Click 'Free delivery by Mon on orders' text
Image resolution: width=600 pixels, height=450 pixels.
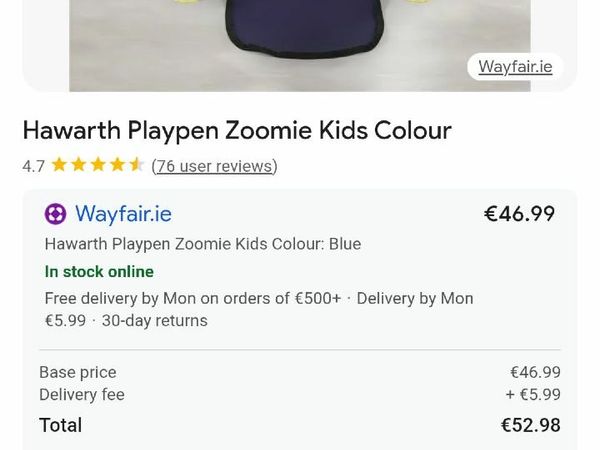tap(193, 298)
